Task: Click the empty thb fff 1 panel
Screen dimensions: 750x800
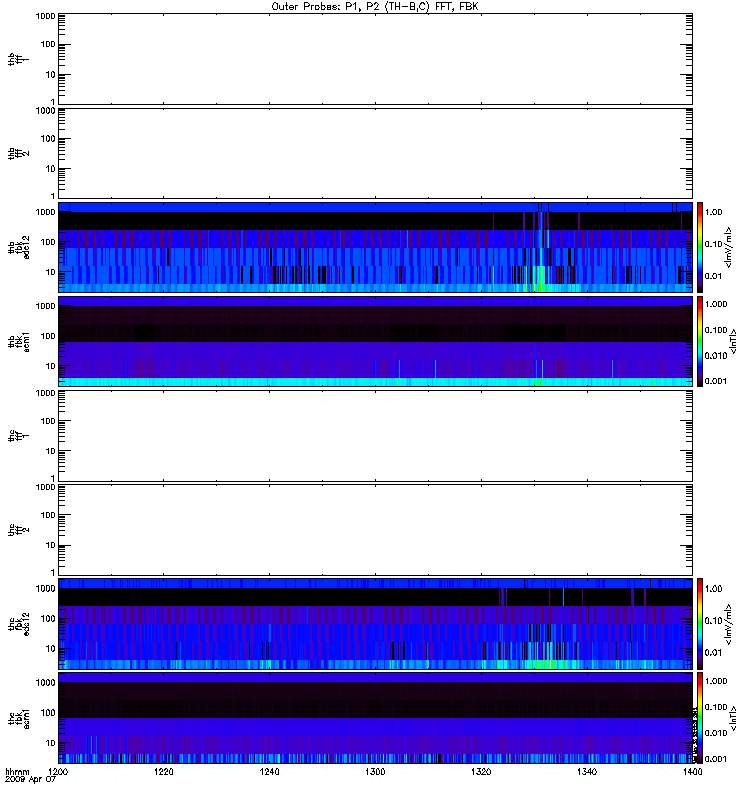Action: click(x=375, y=59)
